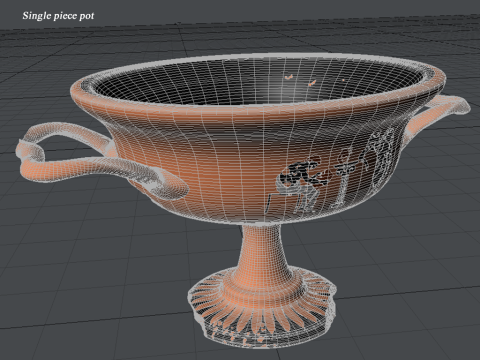Viewport: 480px width, 360px height.
Task: Click the 'Single piece pot' caption text
Action: (x=58, y=16)
